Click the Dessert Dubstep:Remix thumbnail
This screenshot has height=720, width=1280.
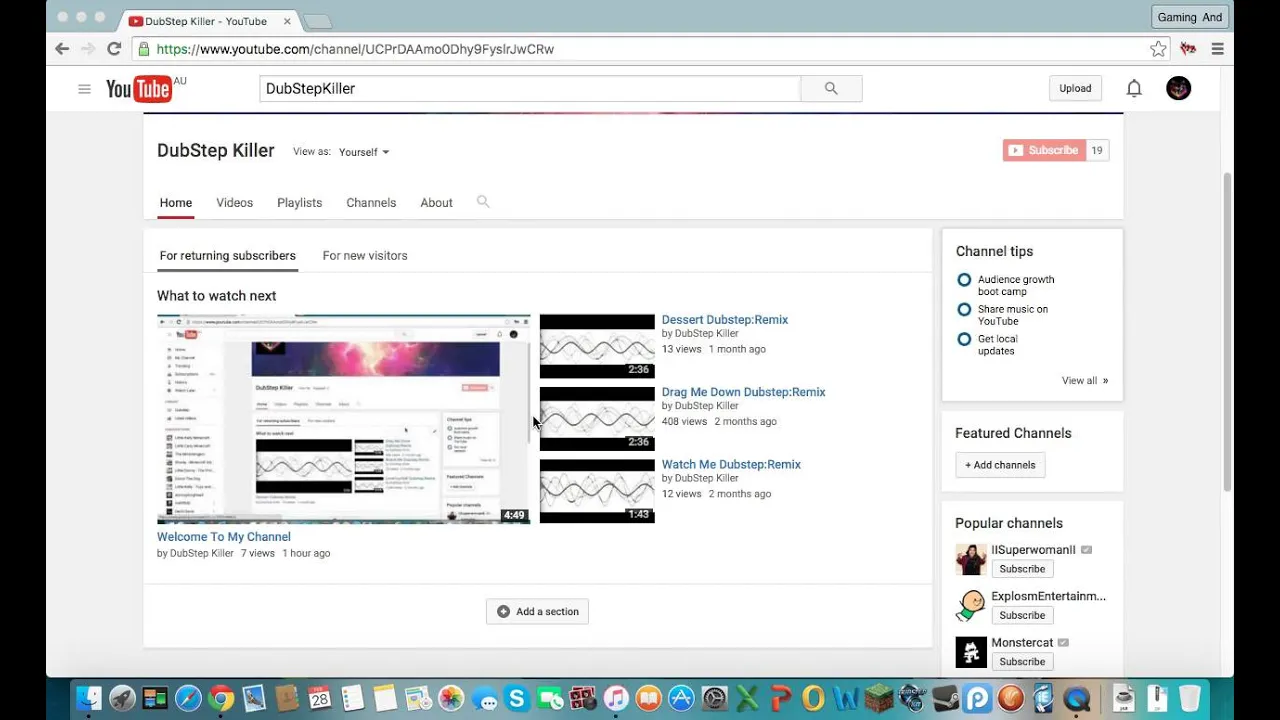pos(597,346)
